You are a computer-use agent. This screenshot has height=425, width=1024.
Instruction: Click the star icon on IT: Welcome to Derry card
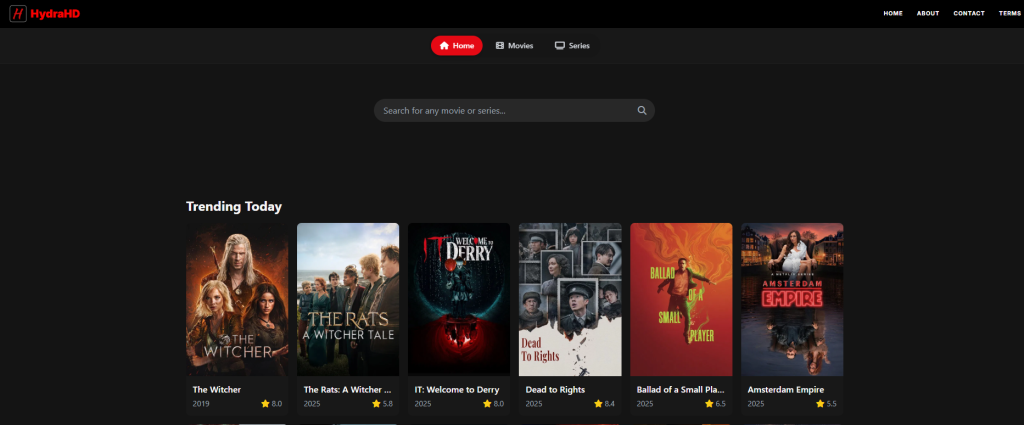pyautogui.click(x=487, y=404)
